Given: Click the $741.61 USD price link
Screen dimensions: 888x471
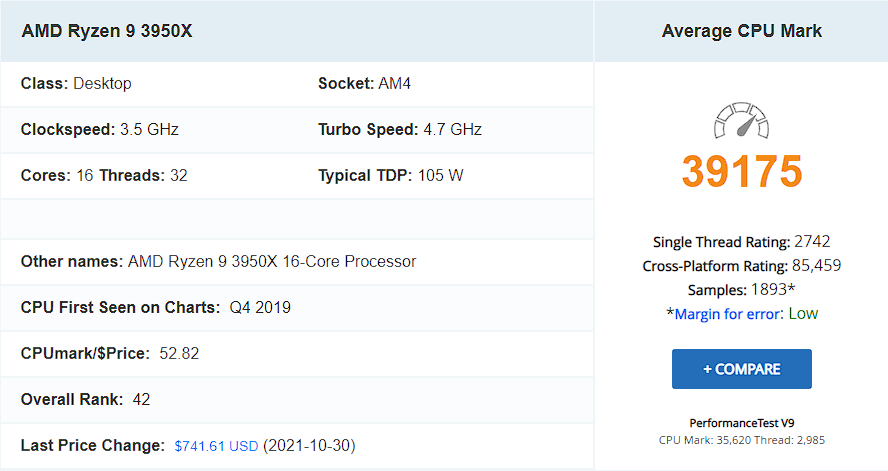Looking at the screenshot, I should 216,445.
